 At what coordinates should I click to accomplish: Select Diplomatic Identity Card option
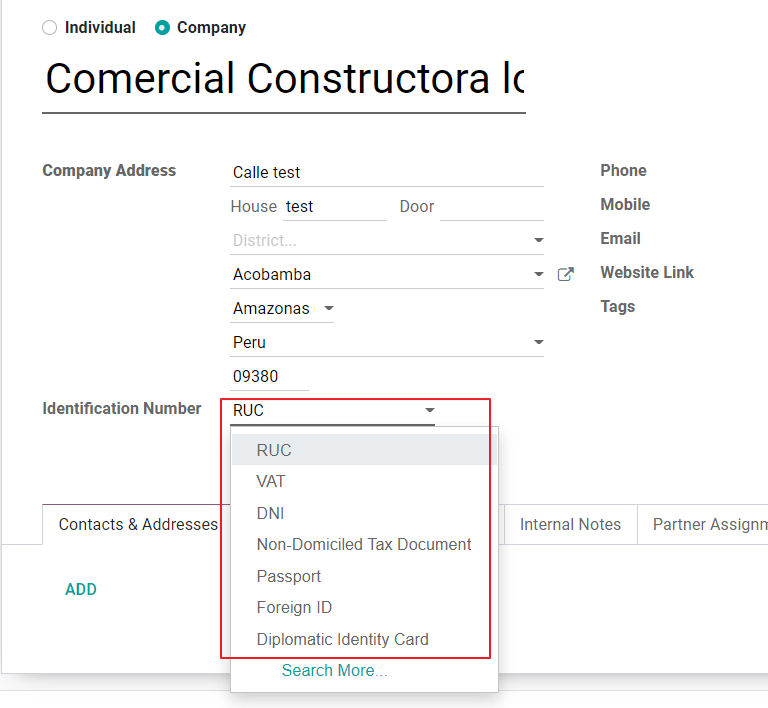coord(342,640)
